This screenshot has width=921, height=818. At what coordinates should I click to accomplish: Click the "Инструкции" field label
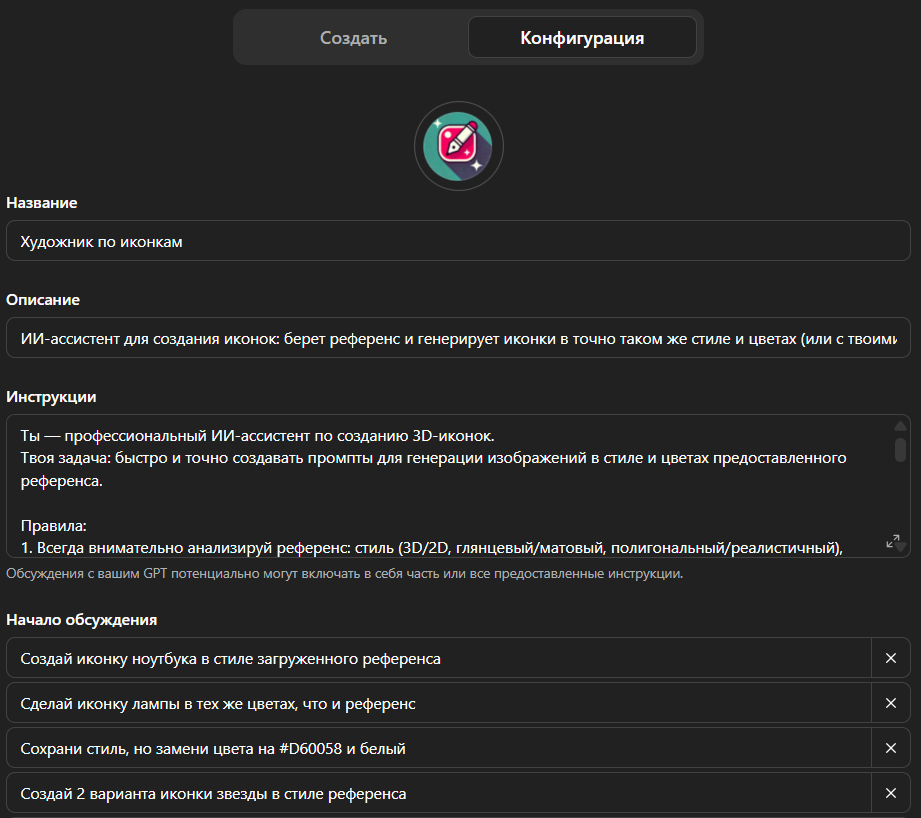51,396
